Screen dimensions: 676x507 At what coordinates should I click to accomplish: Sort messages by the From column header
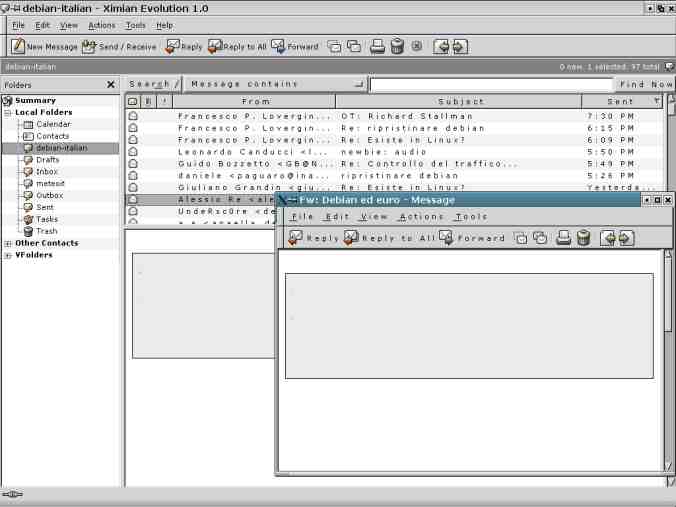254,101
